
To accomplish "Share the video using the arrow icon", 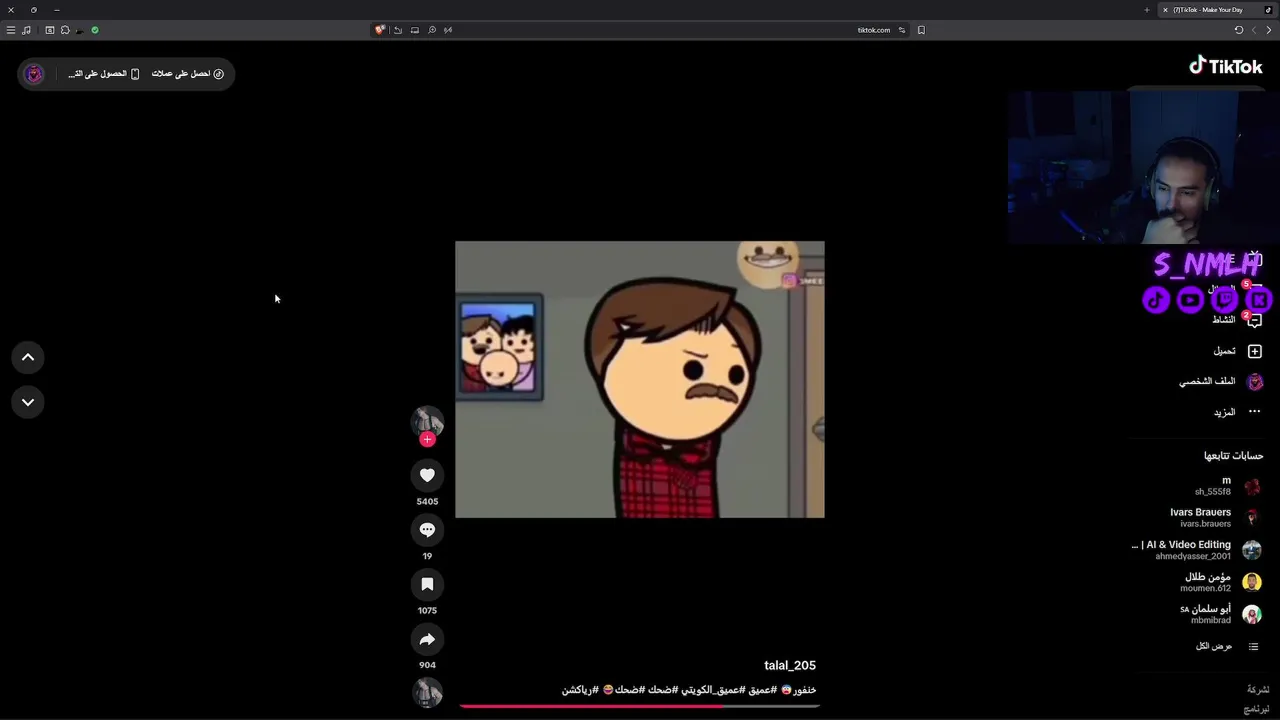I will point(427,639).
